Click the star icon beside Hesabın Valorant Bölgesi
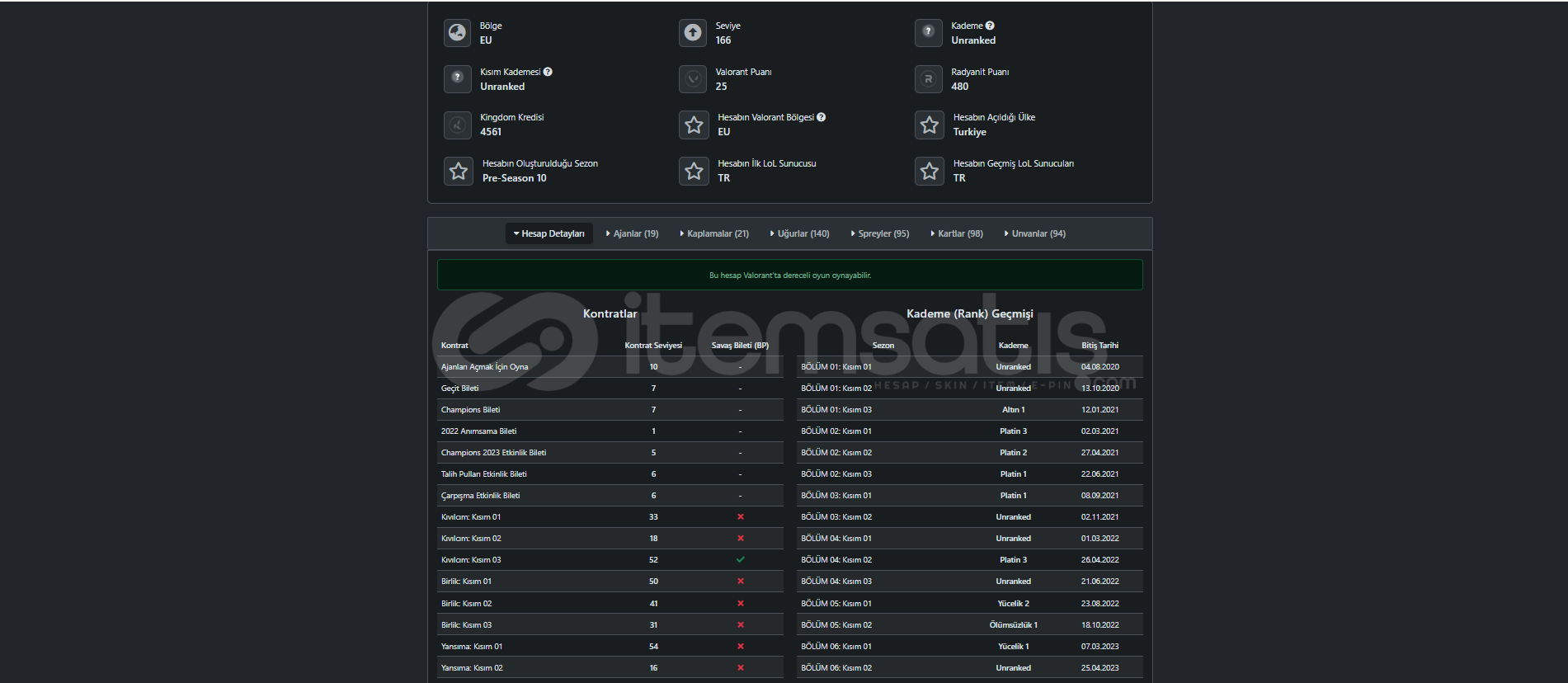The image size is (1568, 683). click(694, 125)
